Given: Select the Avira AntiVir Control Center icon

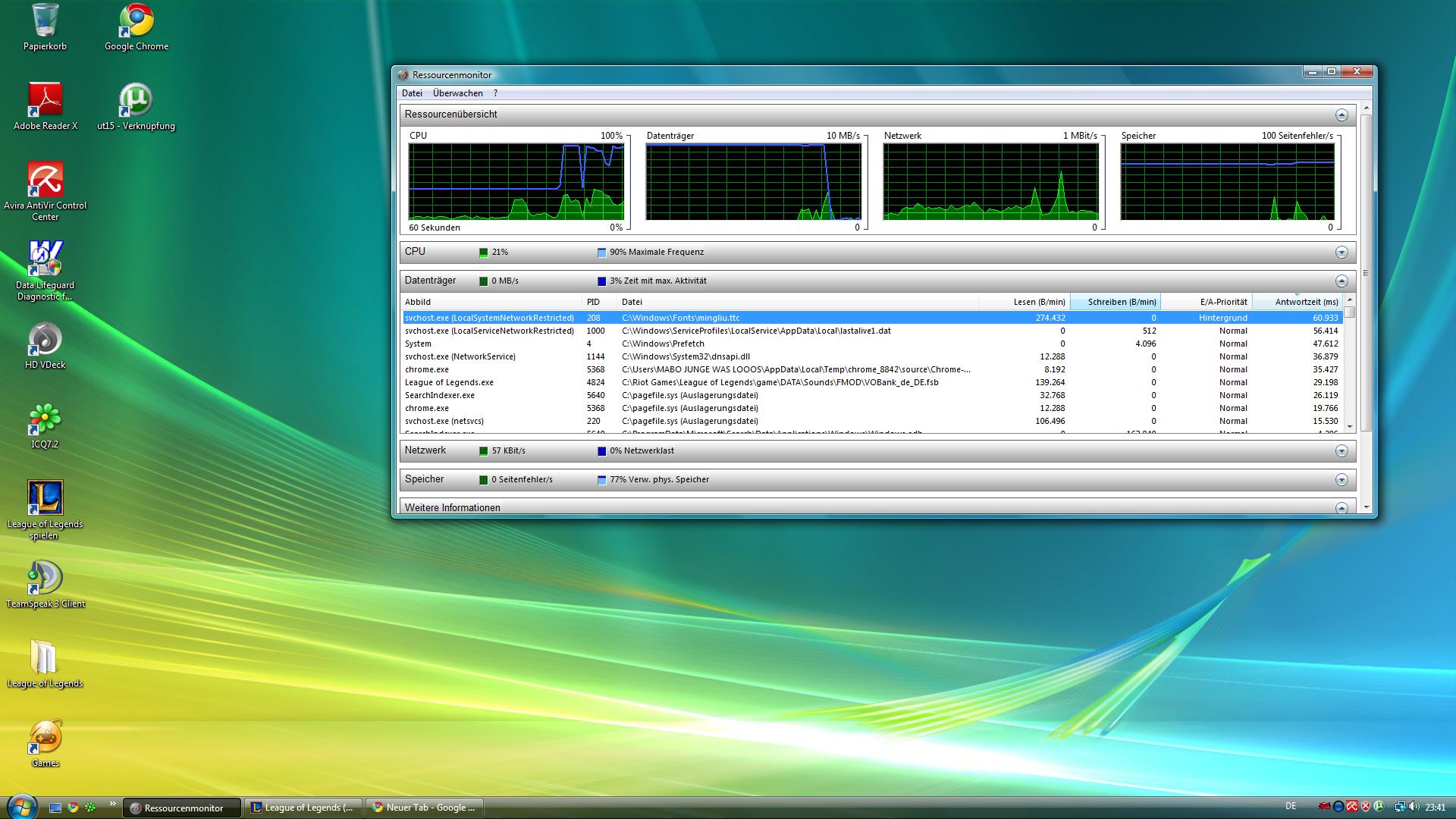Looking at the screenshot, I should 45,191.
